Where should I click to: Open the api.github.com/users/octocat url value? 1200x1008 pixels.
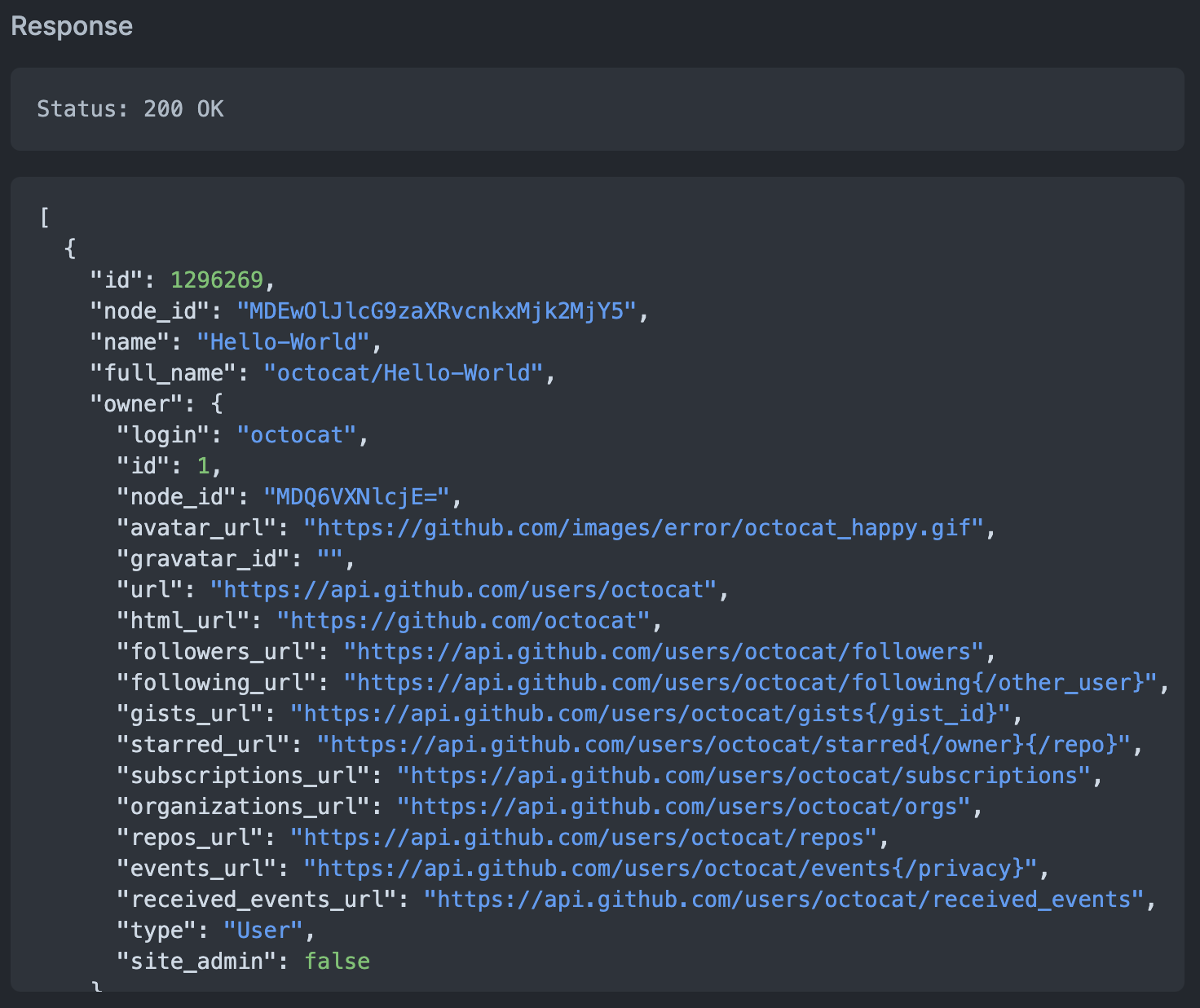(x=463, y=590)
